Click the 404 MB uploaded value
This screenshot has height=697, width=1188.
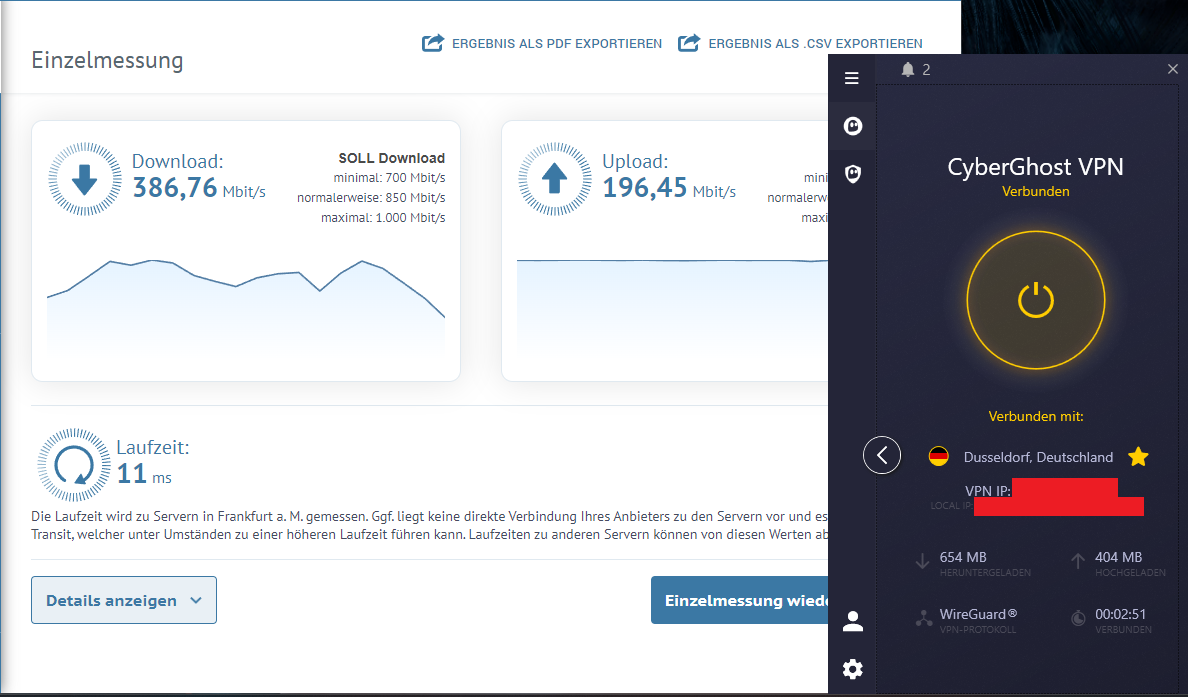pos(1118,557)
